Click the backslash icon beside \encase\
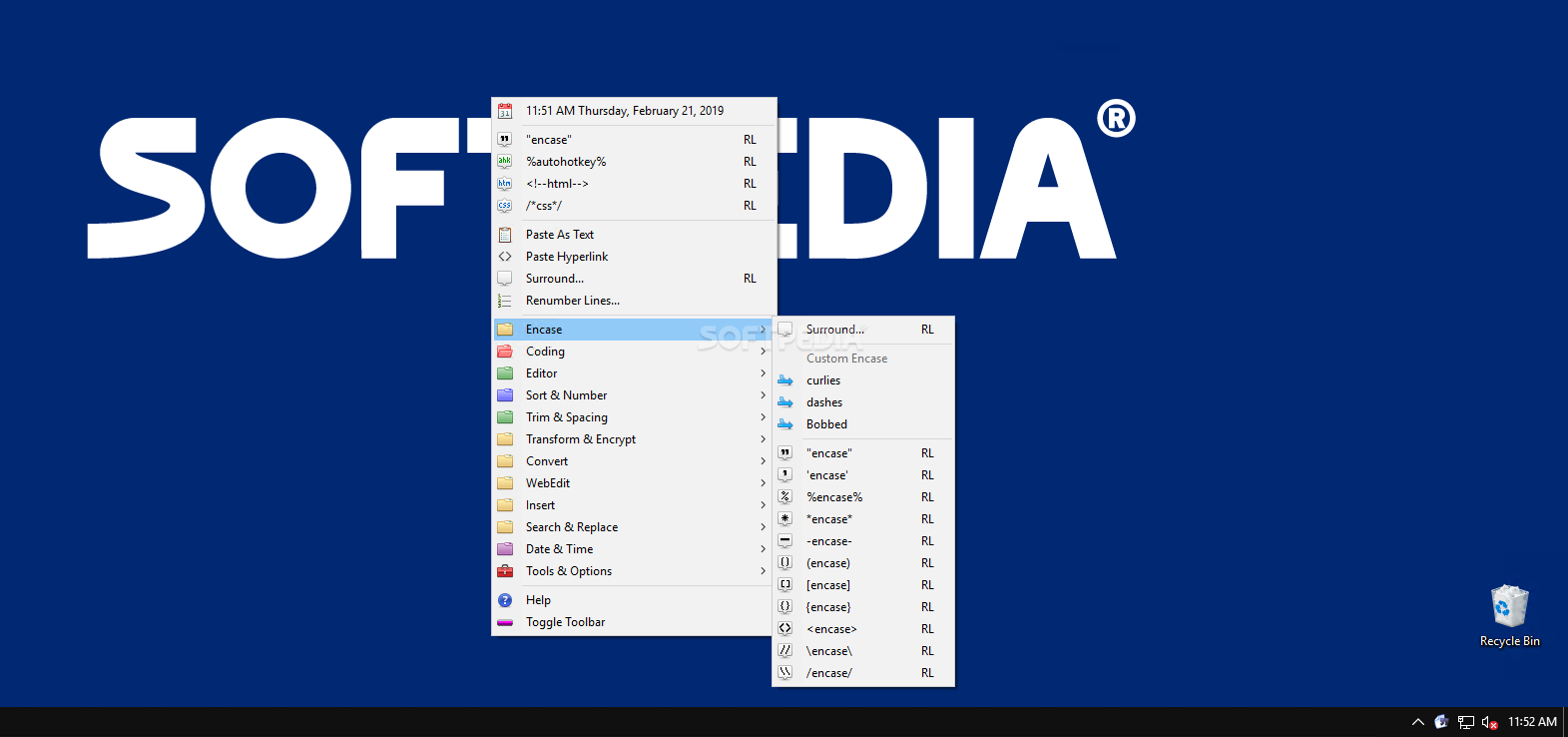The width and height of the screenshot is (1568, 737). (785, 651)
